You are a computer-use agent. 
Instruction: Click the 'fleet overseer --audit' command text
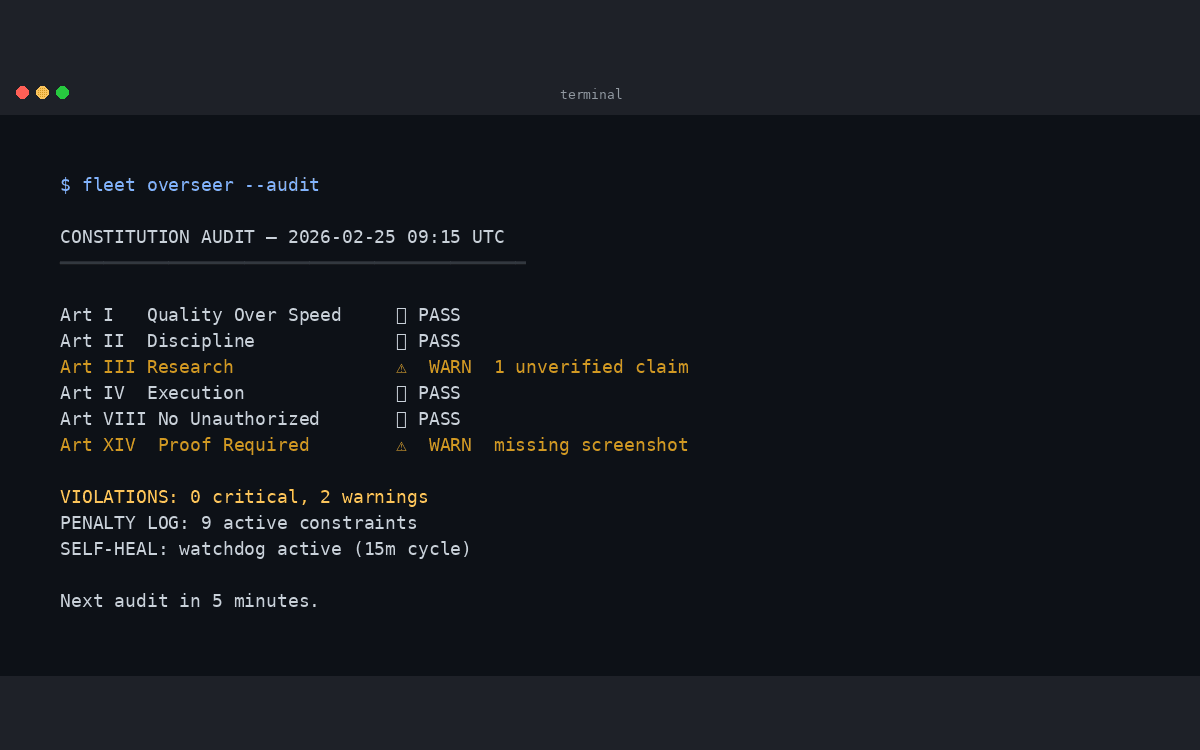point(200,185)
